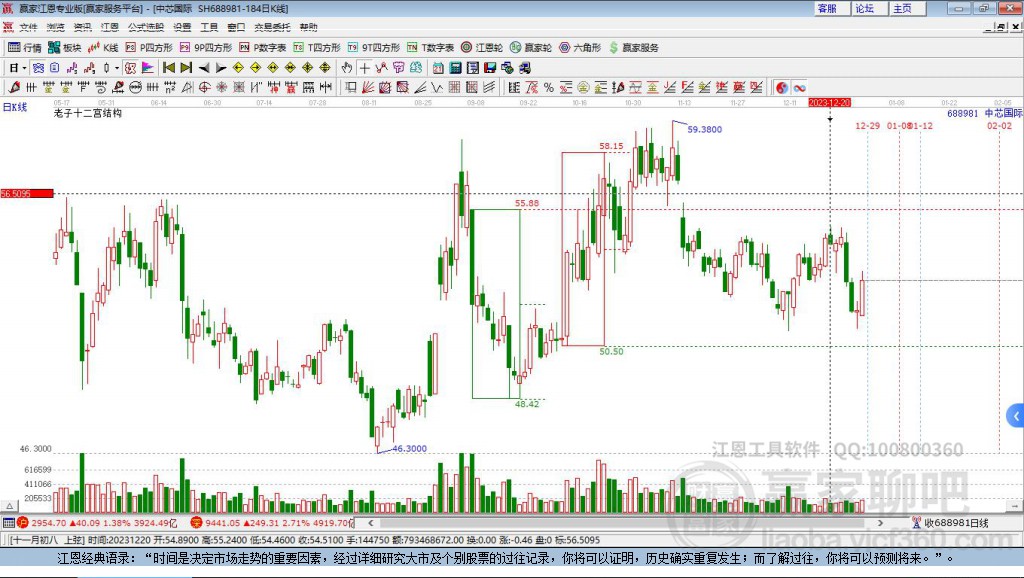Viewport: 1024px width, 578px height.
Task: Click the 59.3800 high price label
Action: (705, 129)
